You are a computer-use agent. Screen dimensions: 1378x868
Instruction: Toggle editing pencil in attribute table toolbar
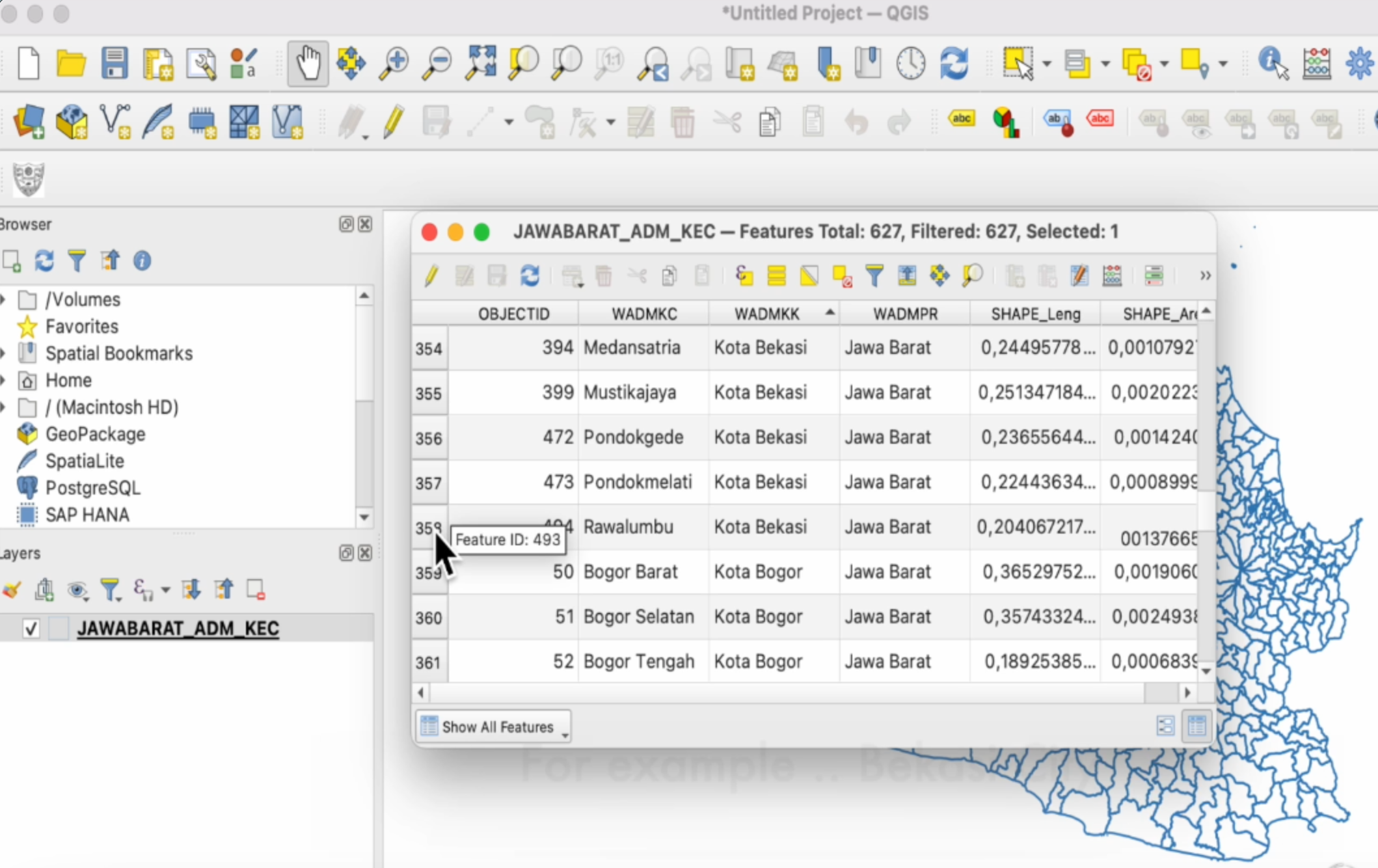431,276
